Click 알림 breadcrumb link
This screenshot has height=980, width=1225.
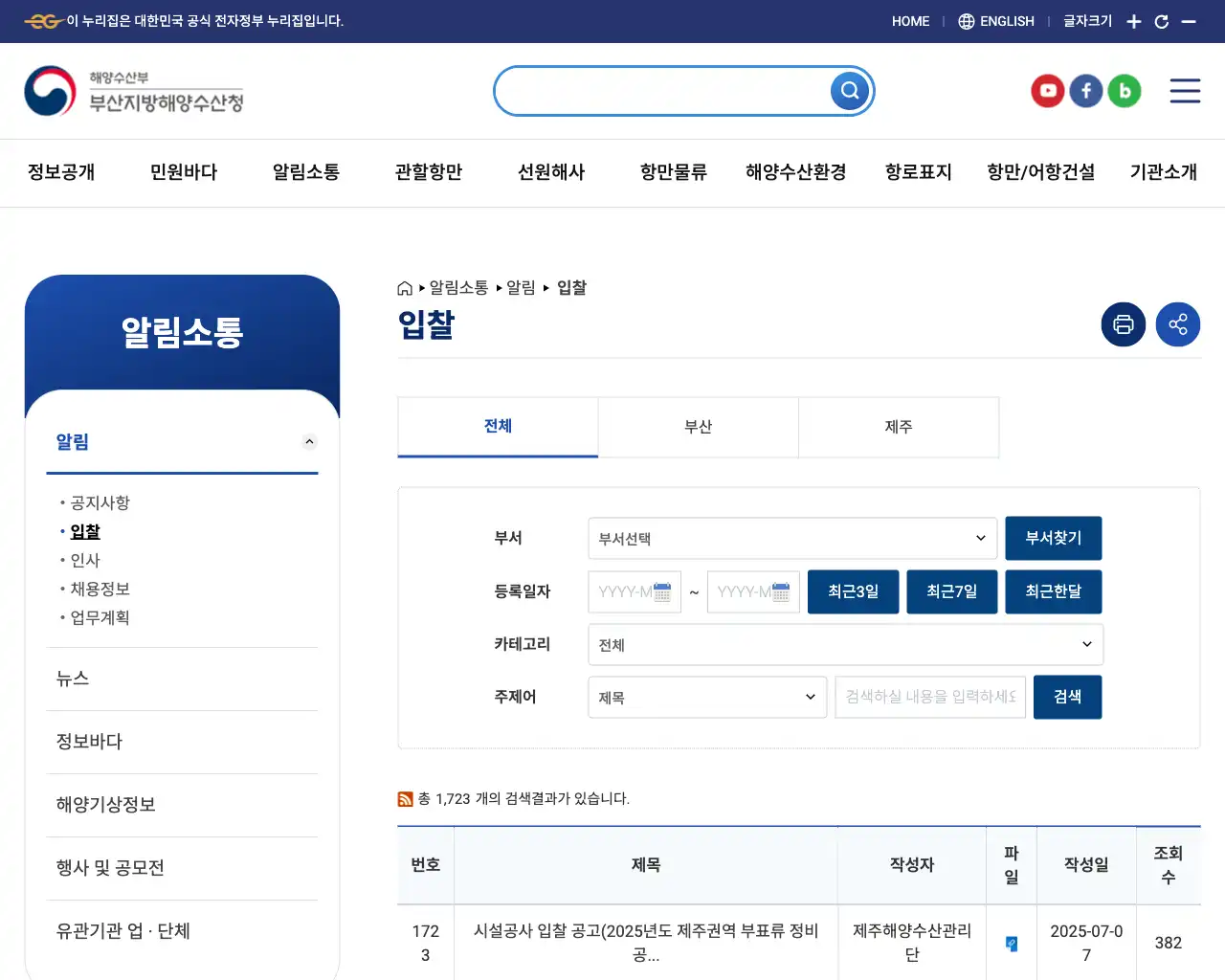[521, 288]
